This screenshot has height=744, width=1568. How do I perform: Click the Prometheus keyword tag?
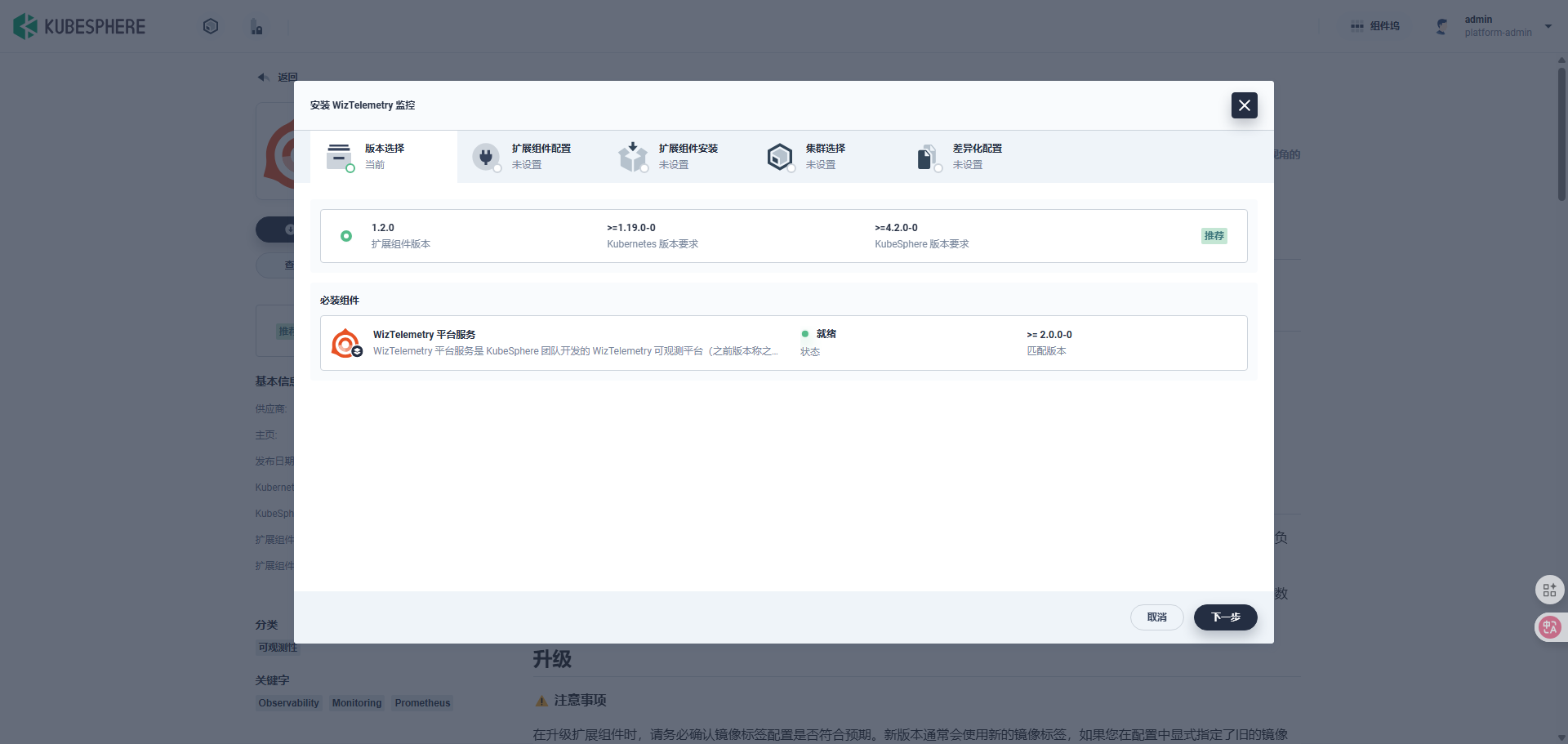pyautogui.click(x=423, y=703)
